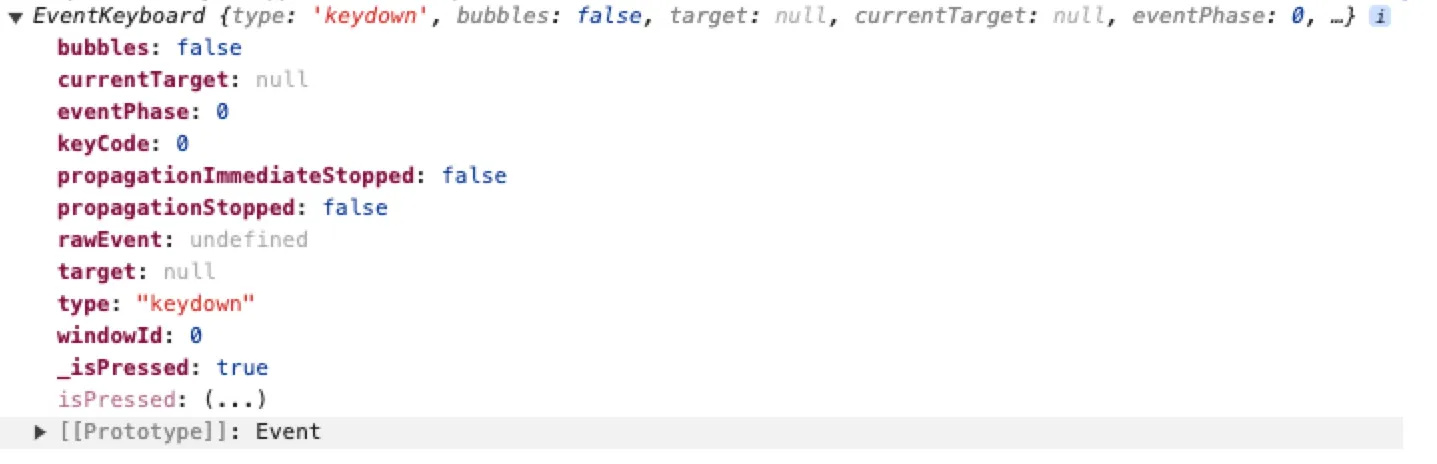Click the keyCode value 0

click(183, 144)
